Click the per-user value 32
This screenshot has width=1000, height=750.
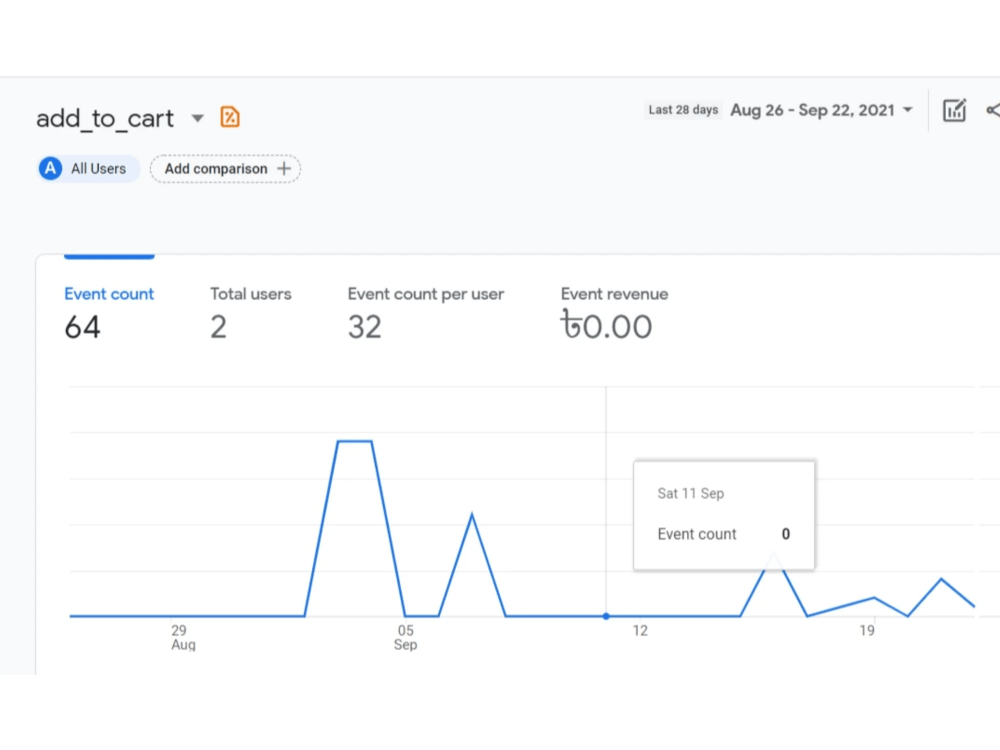[364, 327]
